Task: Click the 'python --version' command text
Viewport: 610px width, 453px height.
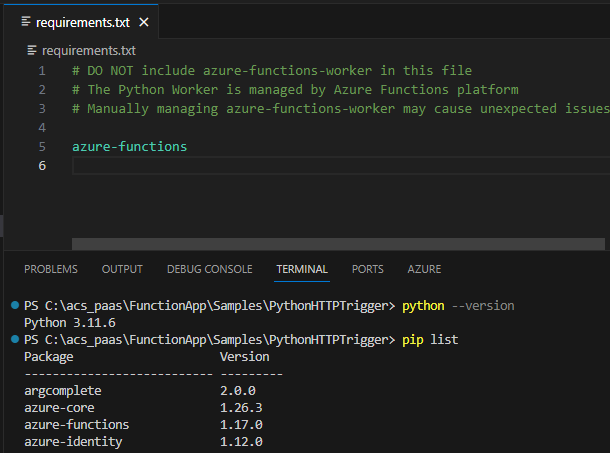Action: 458,306
